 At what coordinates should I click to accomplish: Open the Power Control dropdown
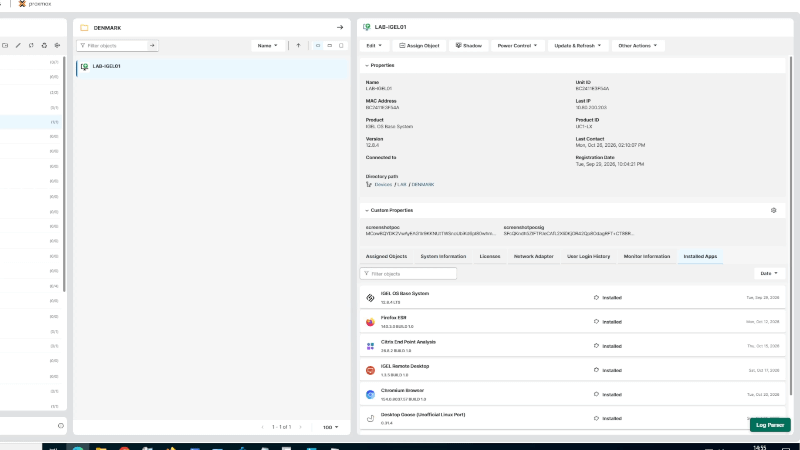[x=517, y=45]
